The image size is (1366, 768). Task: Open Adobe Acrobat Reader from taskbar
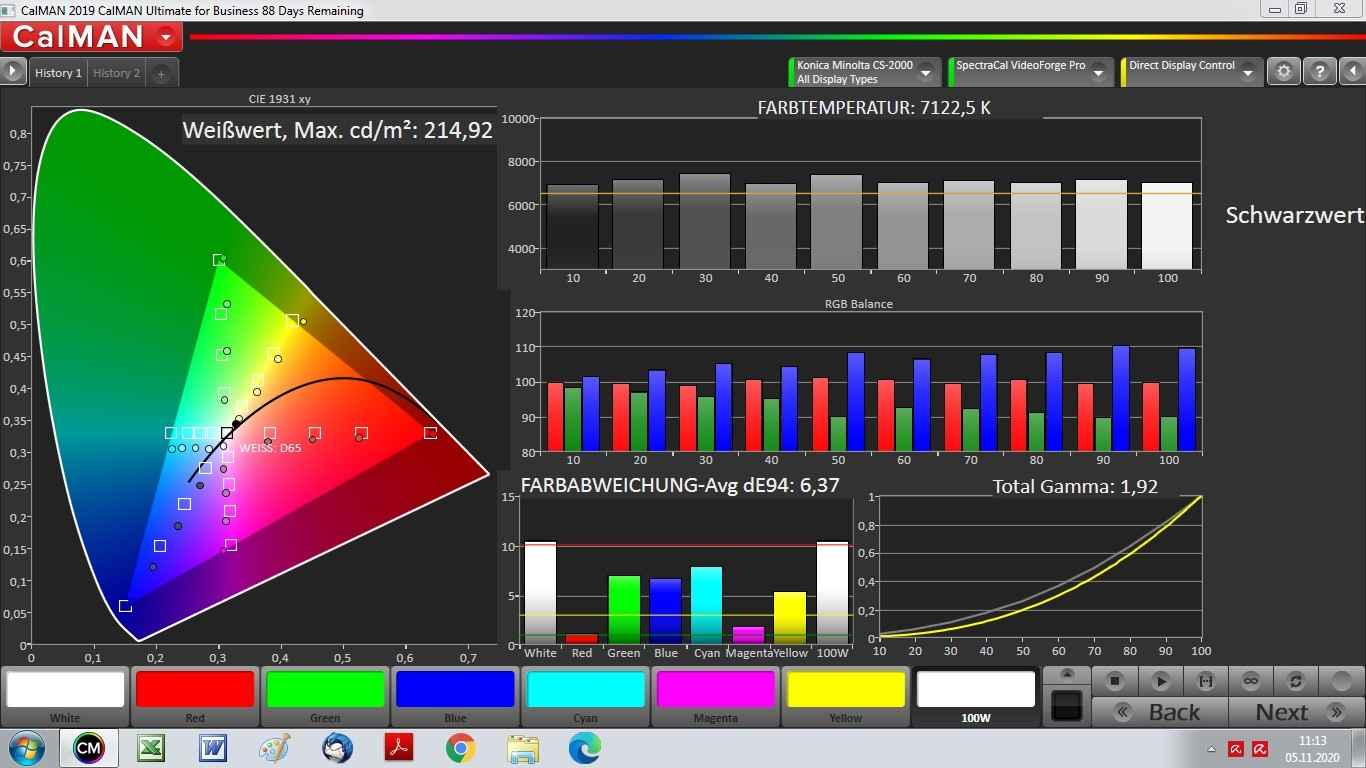(398, 748)
